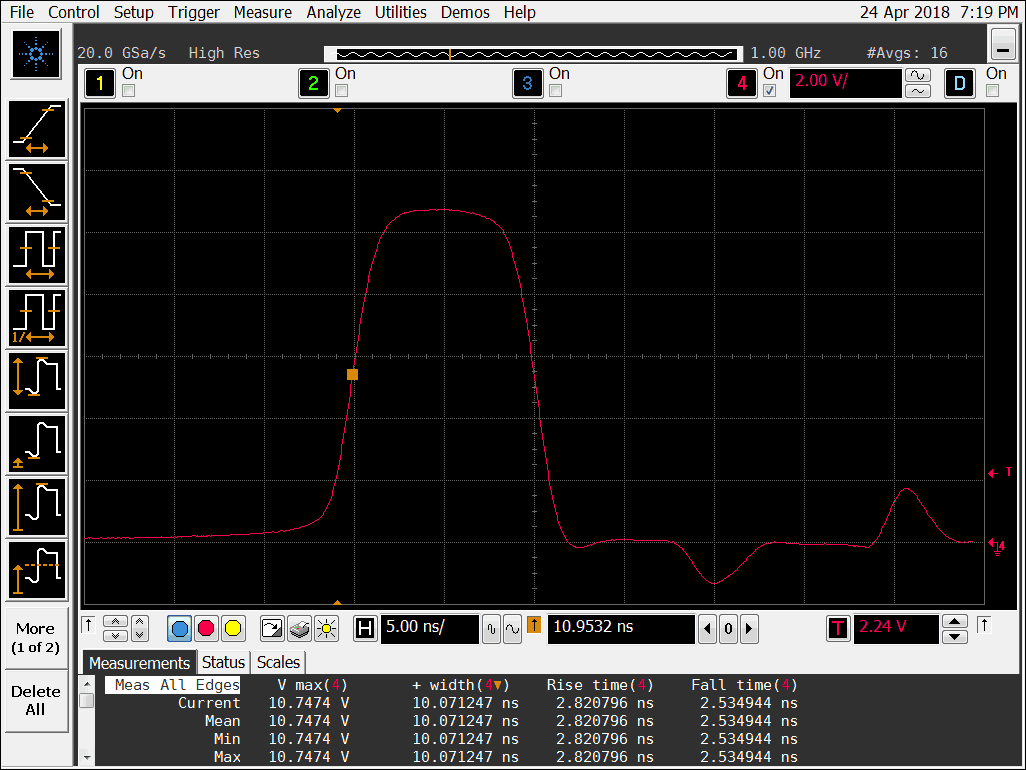The image size is (1026, 770).
Task: Open the File menu
Action: [x=21, y=12]
